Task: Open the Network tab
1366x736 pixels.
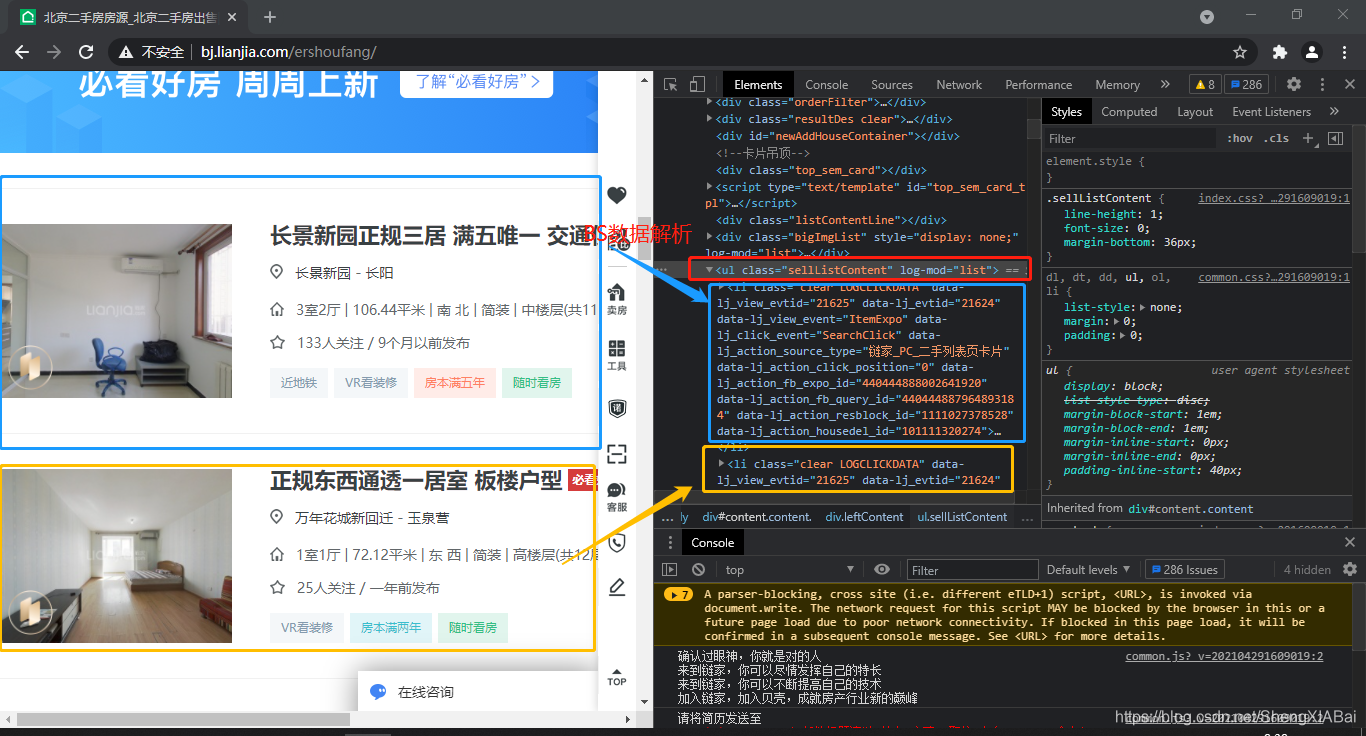Action: (x=959, y=85)
